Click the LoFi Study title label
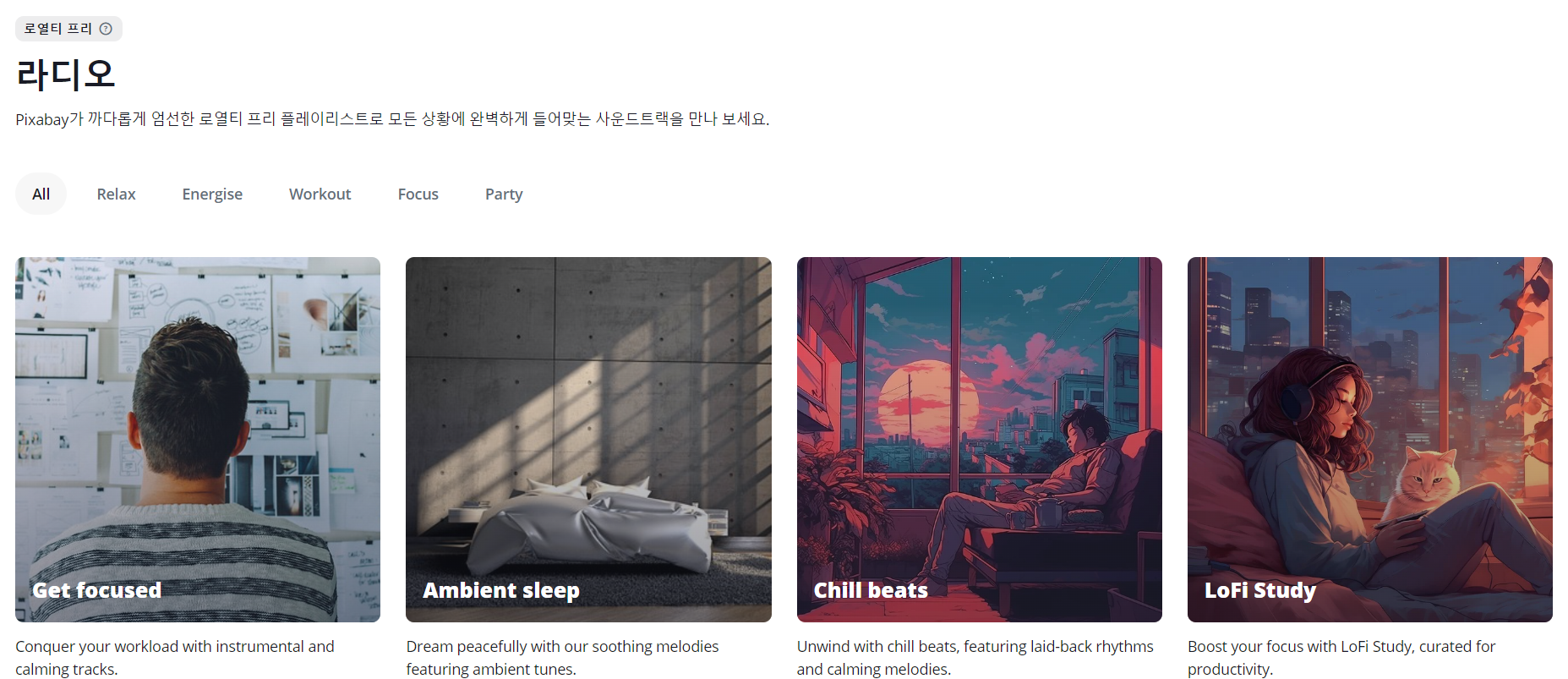 click(1260, 590)
